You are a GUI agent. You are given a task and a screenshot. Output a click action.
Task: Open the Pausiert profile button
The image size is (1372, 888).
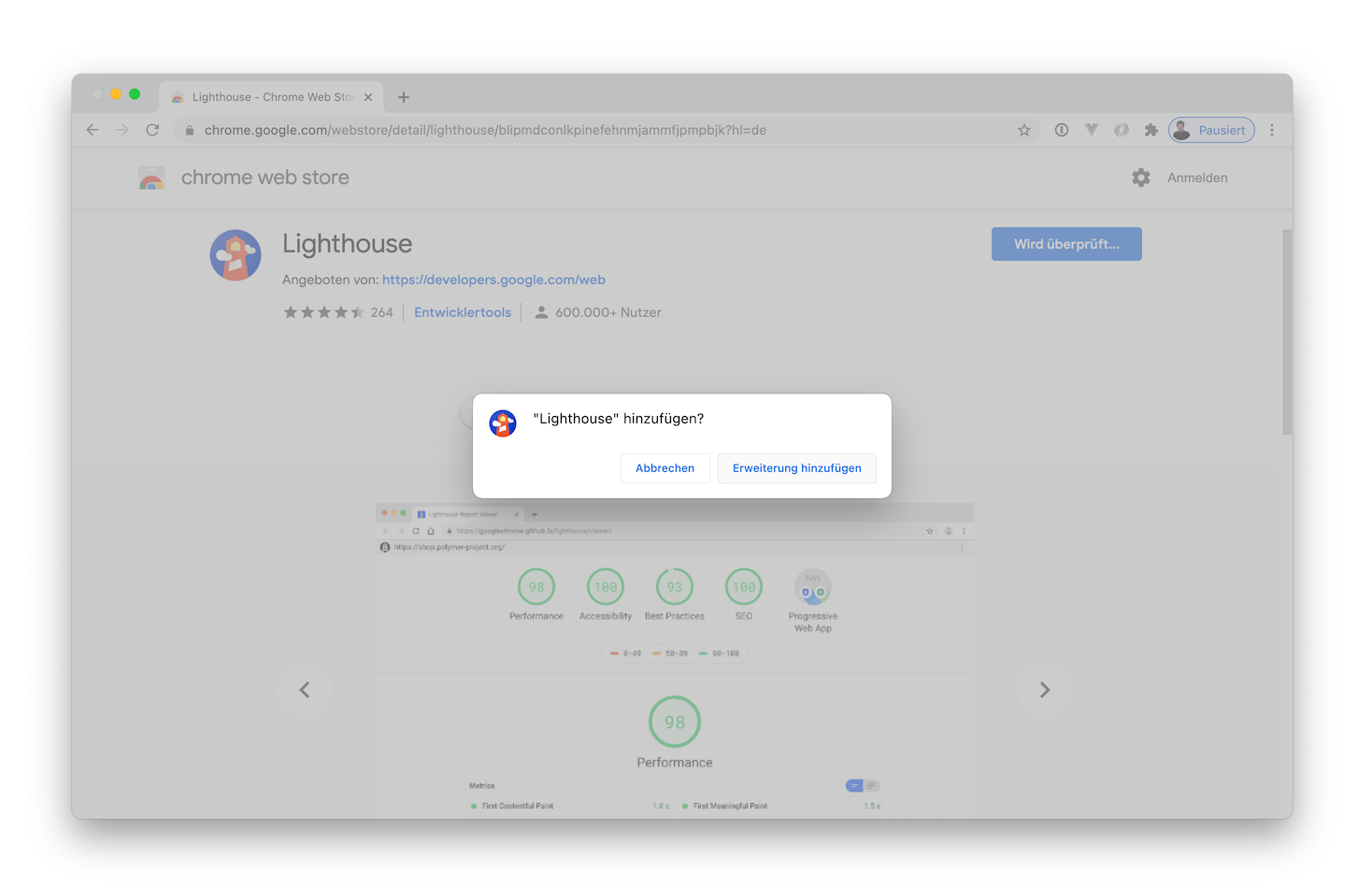pyautogui.click(x=1211, y=130)
